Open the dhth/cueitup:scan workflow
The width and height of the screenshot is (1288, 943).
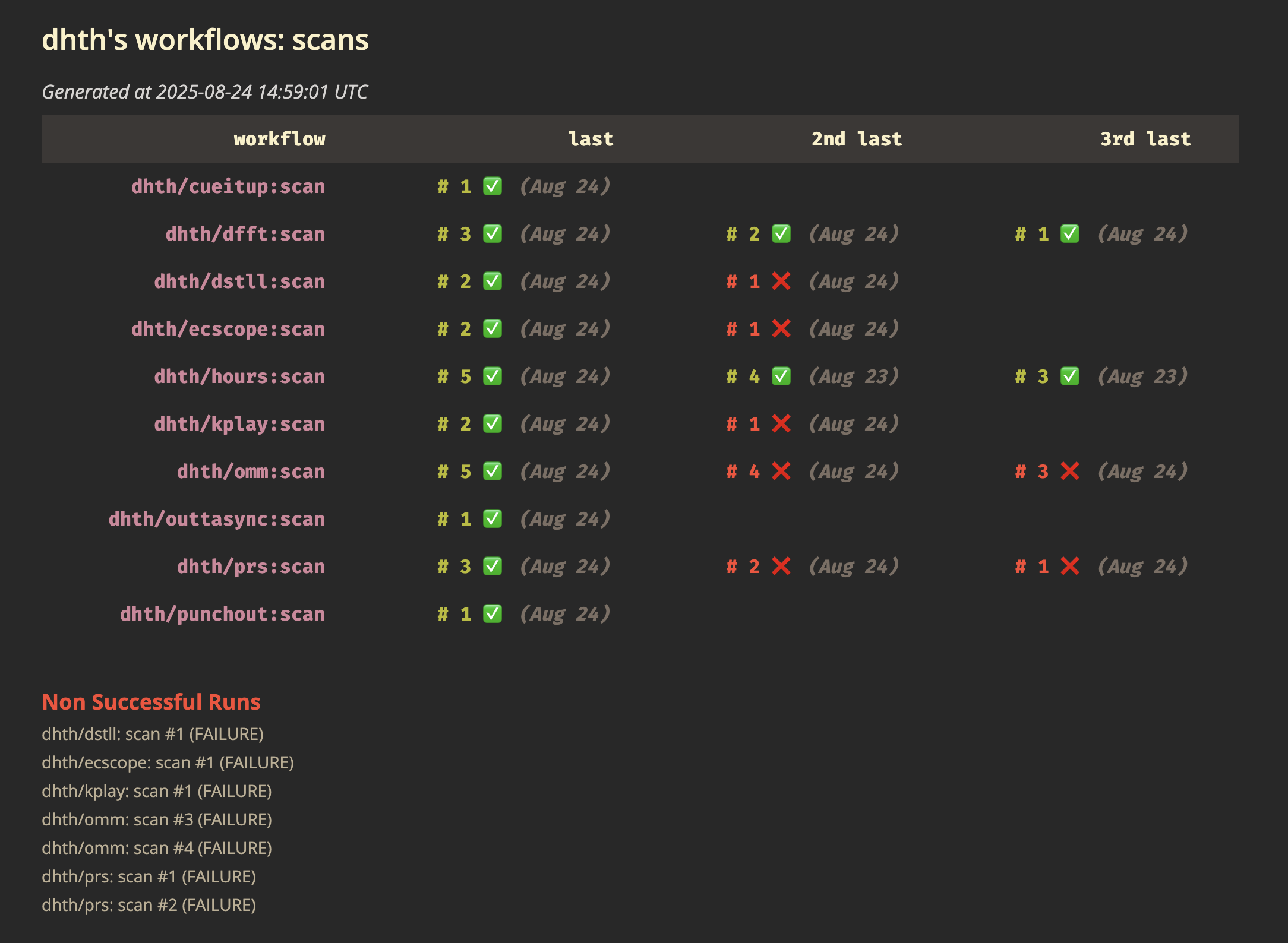point(228,186)
